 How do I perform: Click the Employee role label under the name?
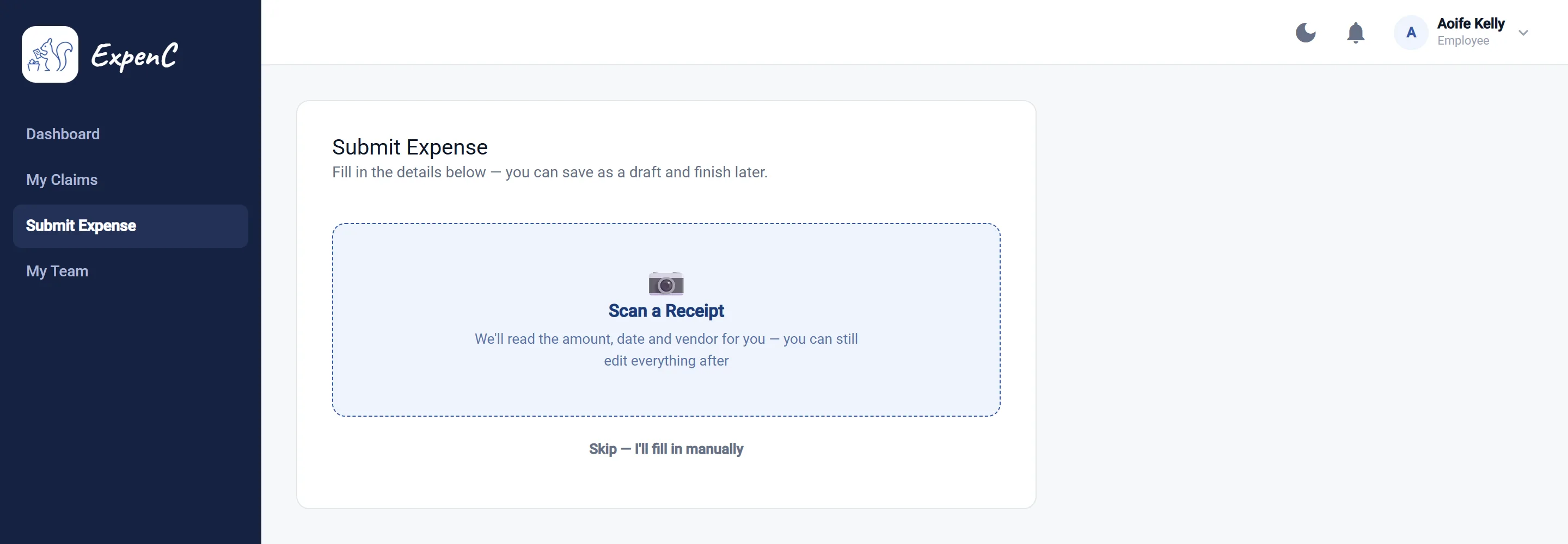click(1463, 41)
